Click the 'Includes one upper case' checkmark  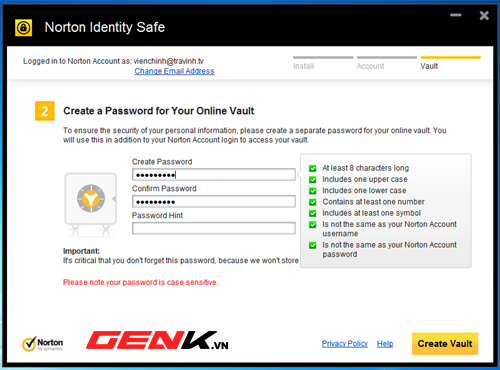pos(313,180)
